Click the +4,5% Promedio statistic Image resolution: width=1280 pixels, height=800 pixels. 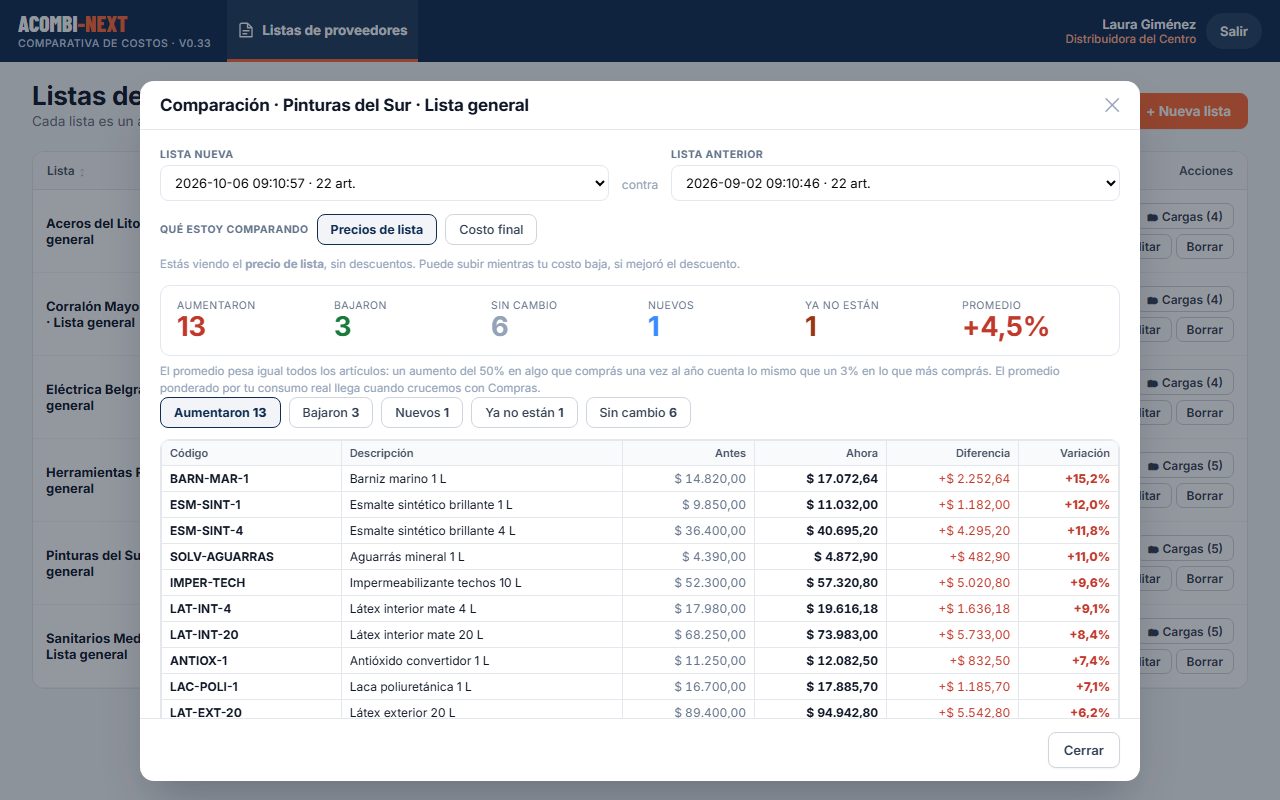[1005, 326]
